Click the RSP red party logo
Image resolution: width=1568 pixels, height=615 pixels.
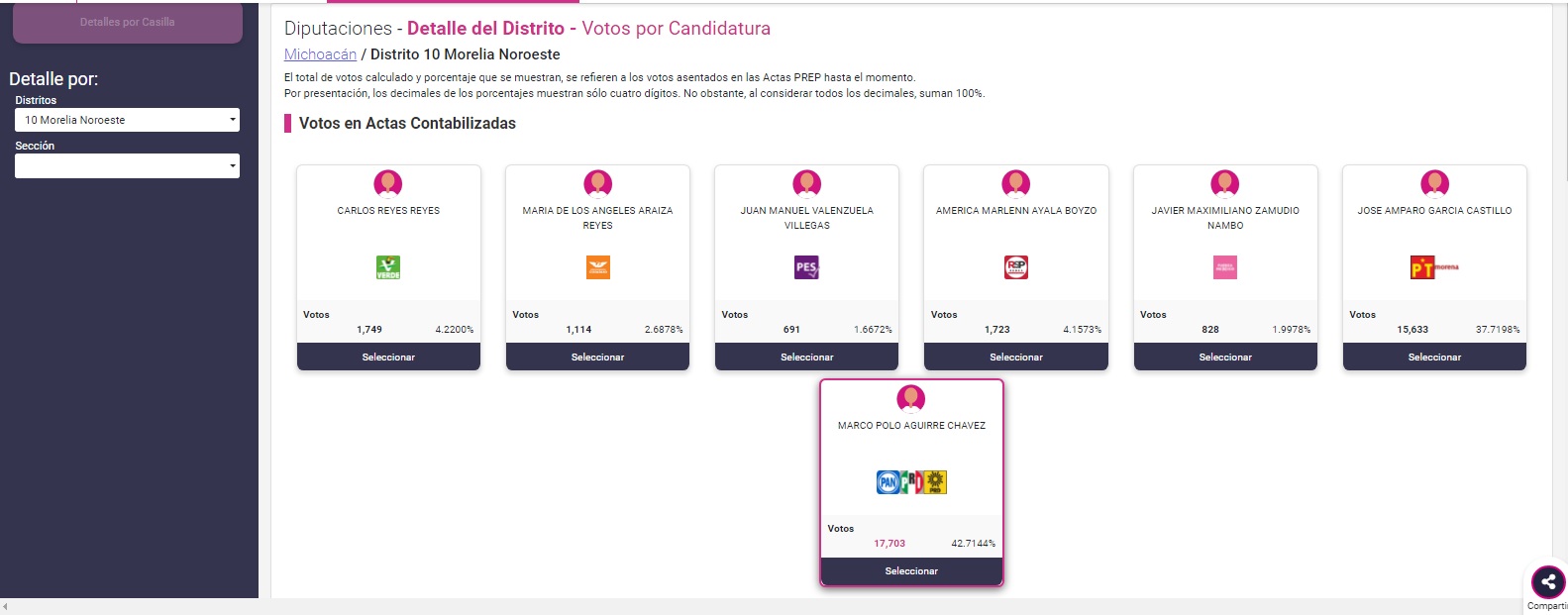coord(1016,267)
